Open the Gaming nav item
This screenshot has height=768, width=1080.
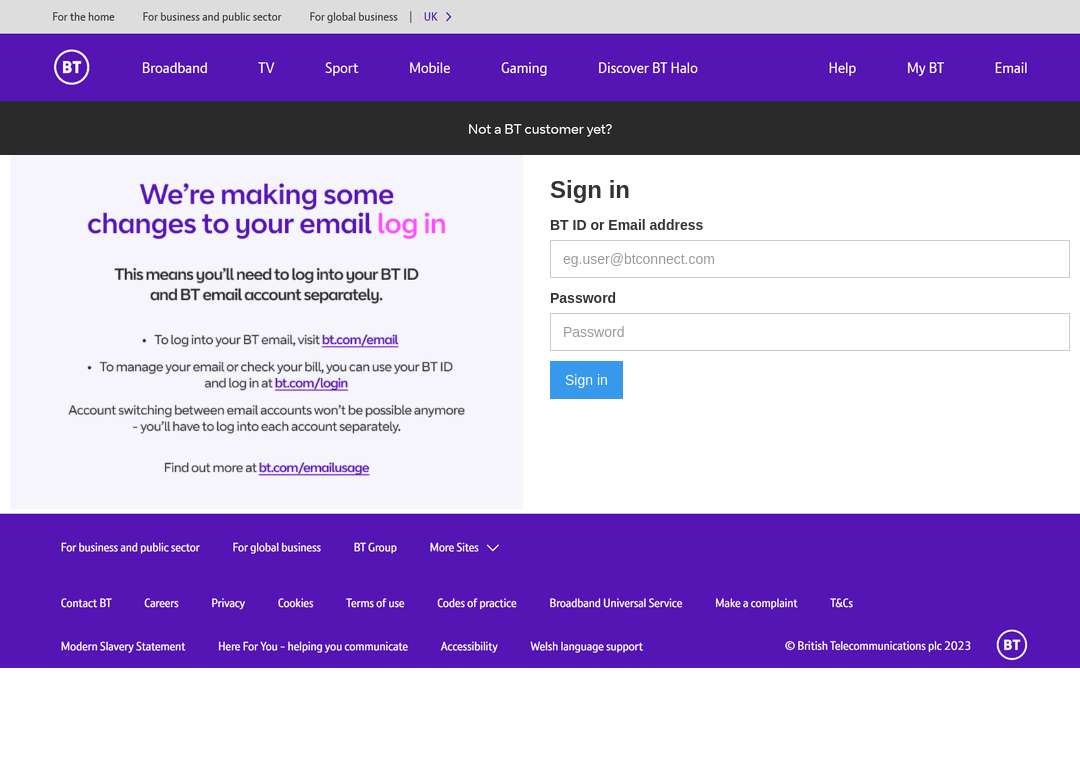tap(523, 68)
